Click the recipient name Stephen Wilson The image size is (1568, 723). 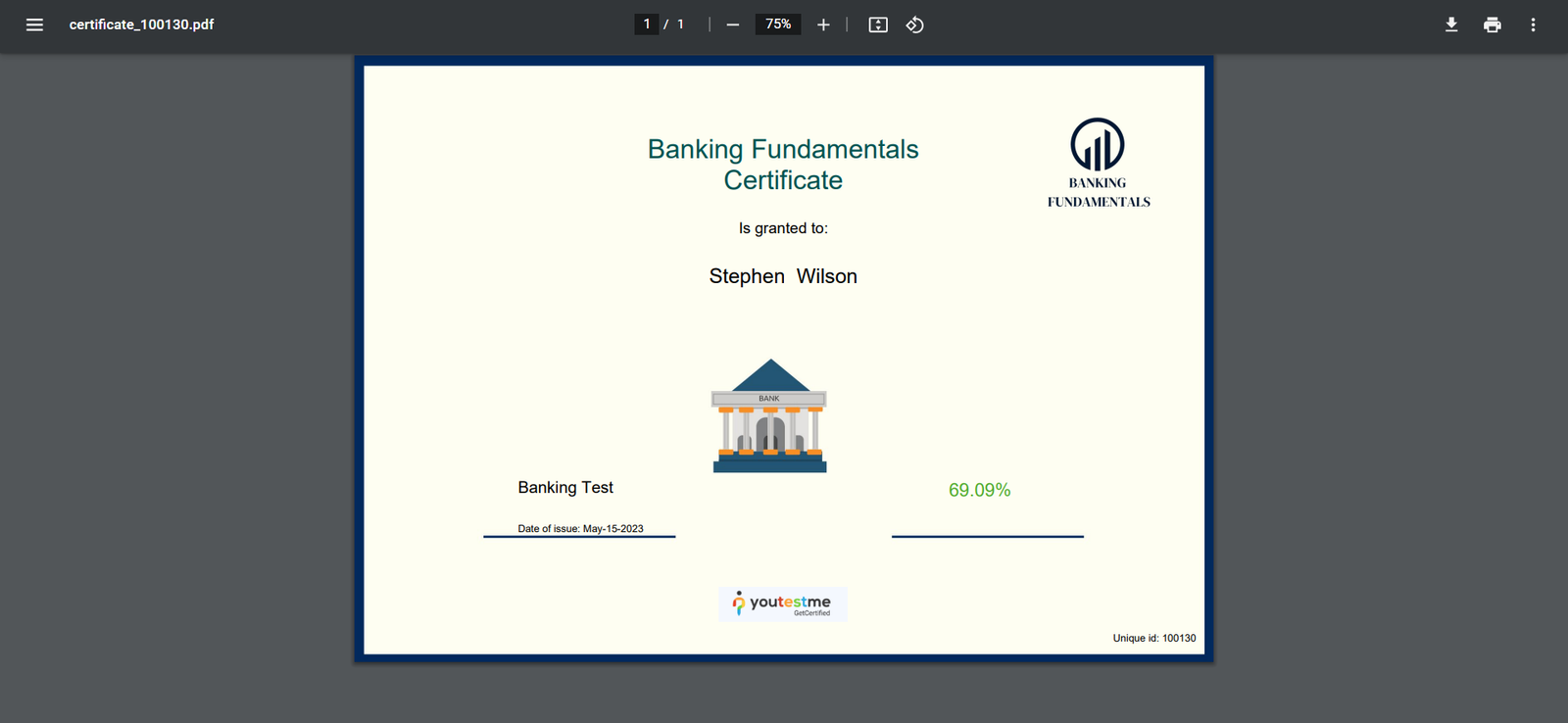tap(783, 276)
